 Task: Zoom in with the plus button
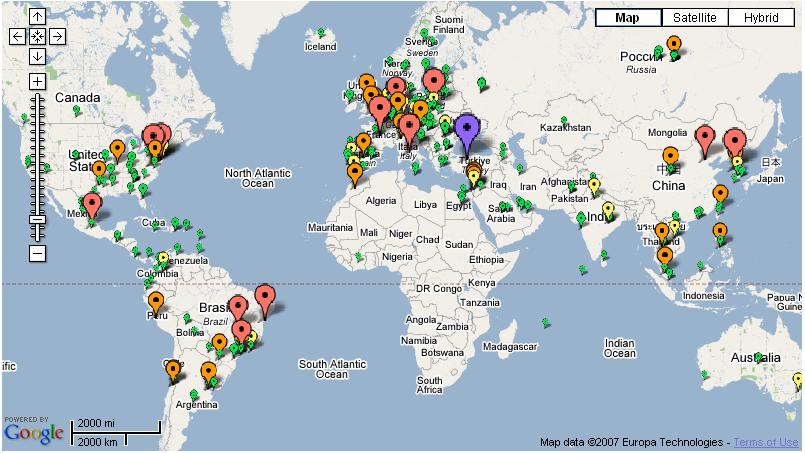point(37,81)
